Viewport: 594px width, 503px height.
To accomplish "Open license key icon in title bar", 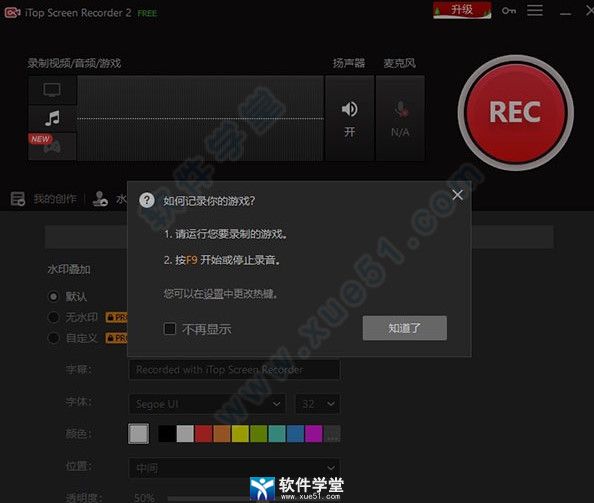I will (509, 11).
